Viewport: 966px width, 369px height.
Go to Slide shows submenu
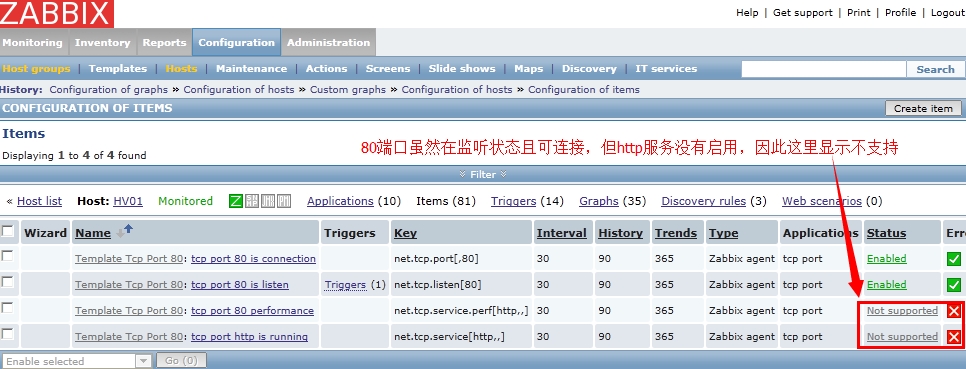[x=462, y=68]
